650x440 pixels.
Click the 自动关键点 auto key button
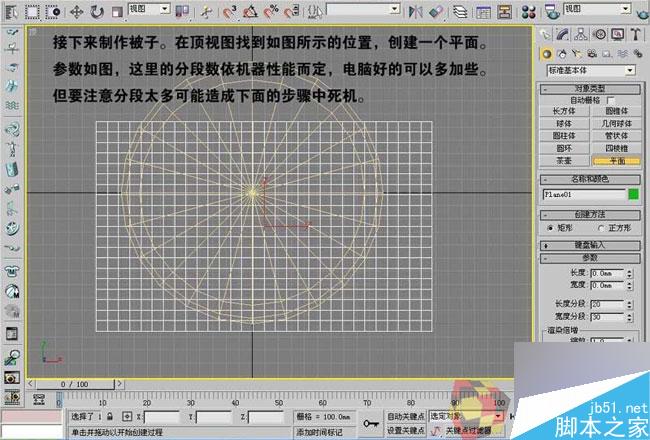[x=405, y=416]
